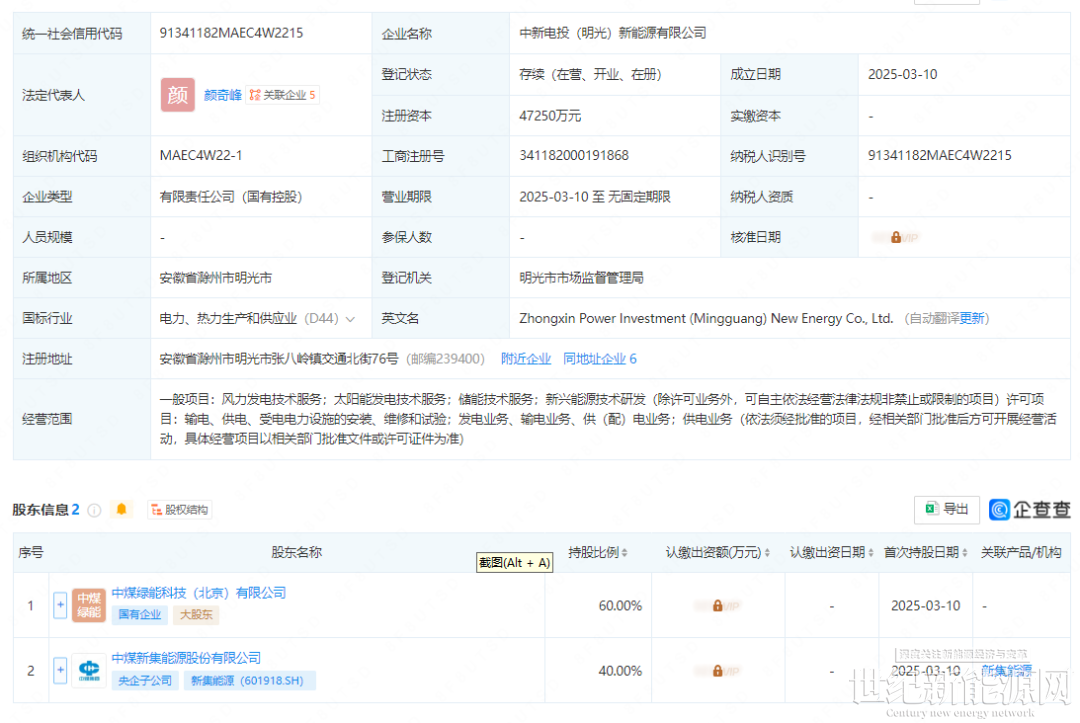Open the 附近企业 nearby companies link

(x=526, y=359)
